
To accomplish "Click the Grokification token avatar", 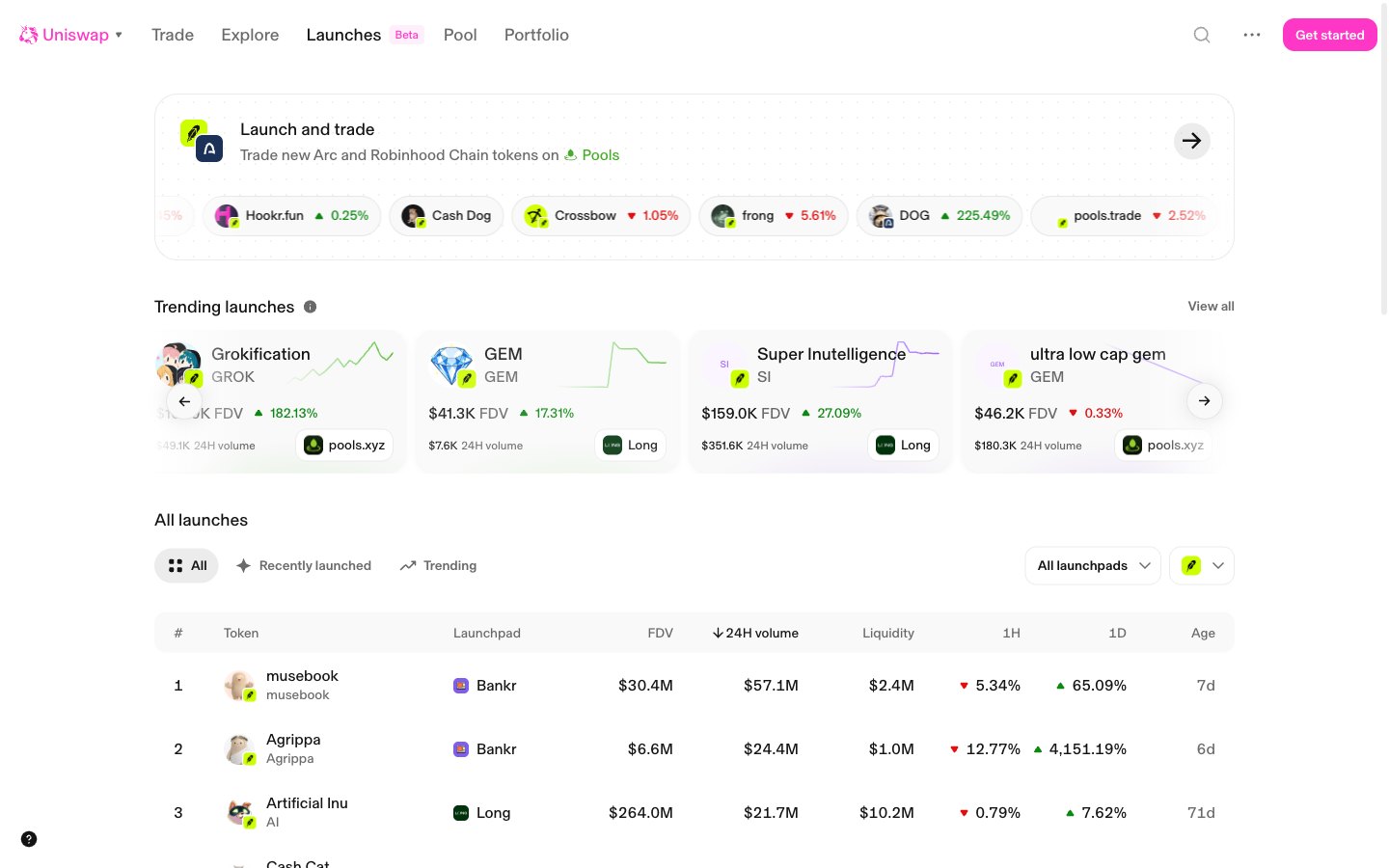I will tap(179, 365).
